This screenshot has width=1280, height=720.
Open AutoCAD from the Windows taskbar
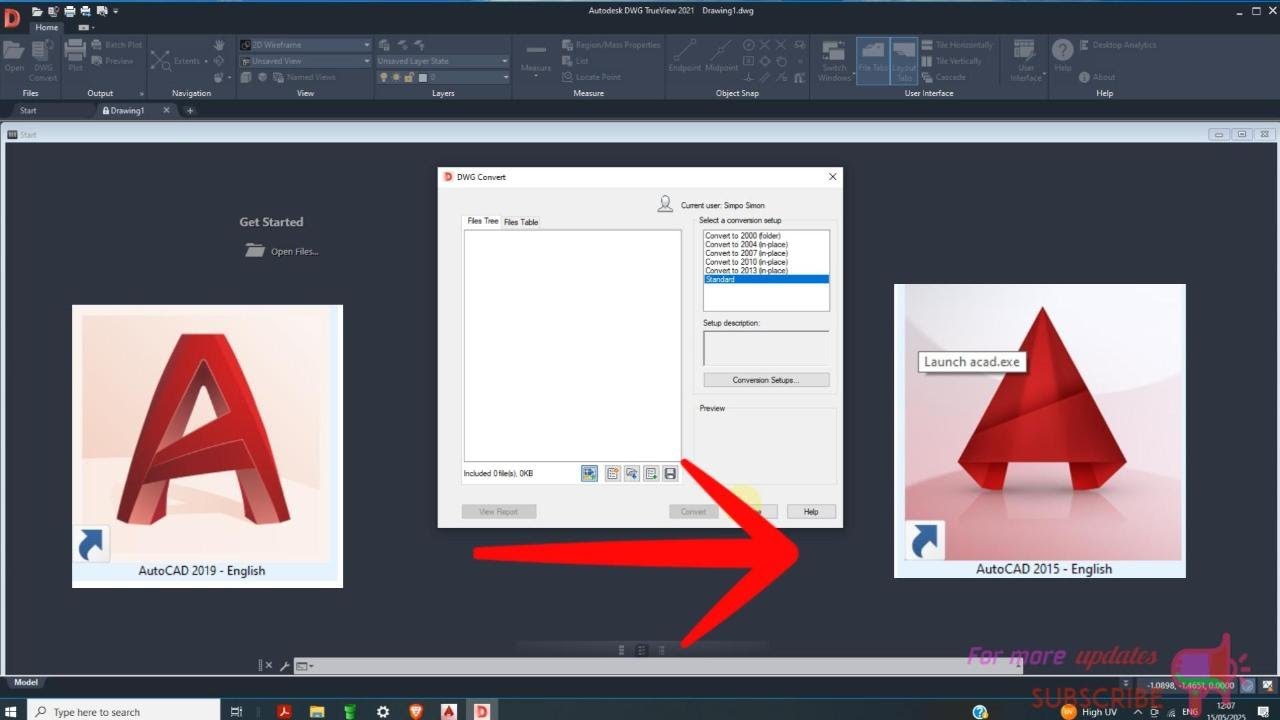[x=449, y=711]
